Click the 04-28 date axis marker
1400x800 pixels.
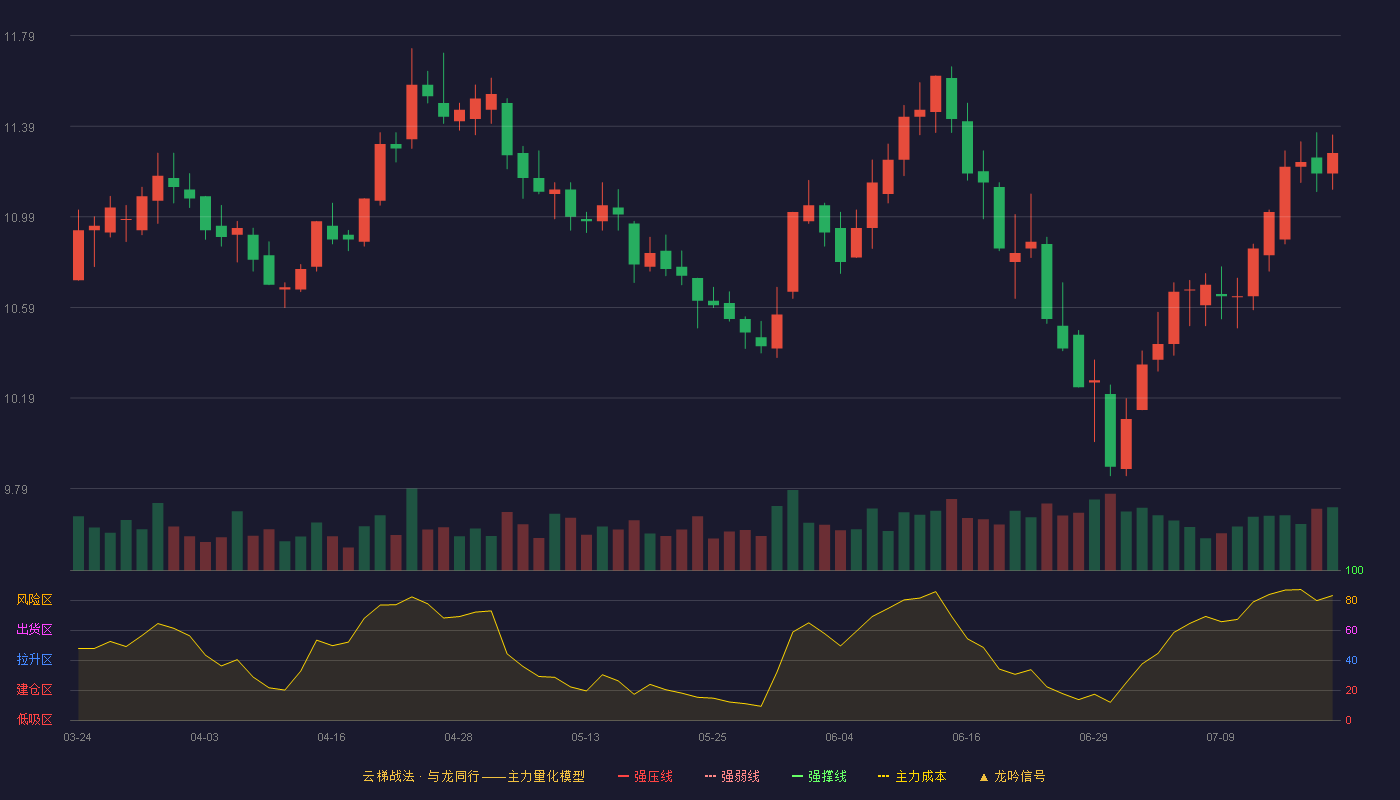pos(458,737)
